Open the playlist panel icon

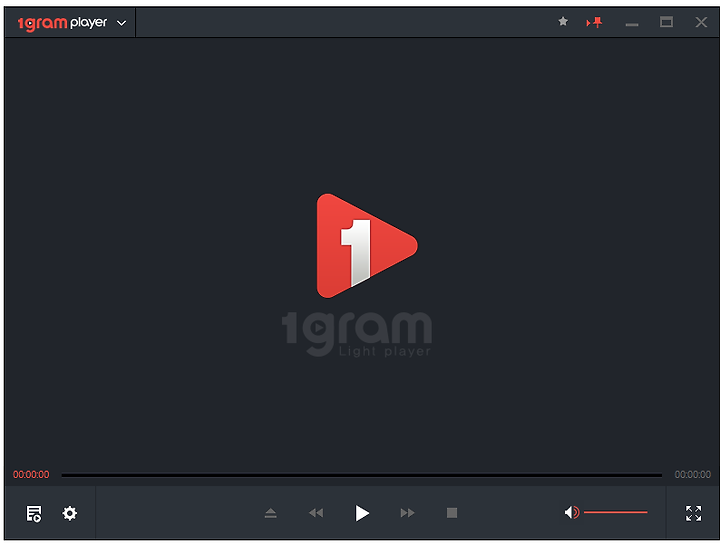tap(34, 514)
